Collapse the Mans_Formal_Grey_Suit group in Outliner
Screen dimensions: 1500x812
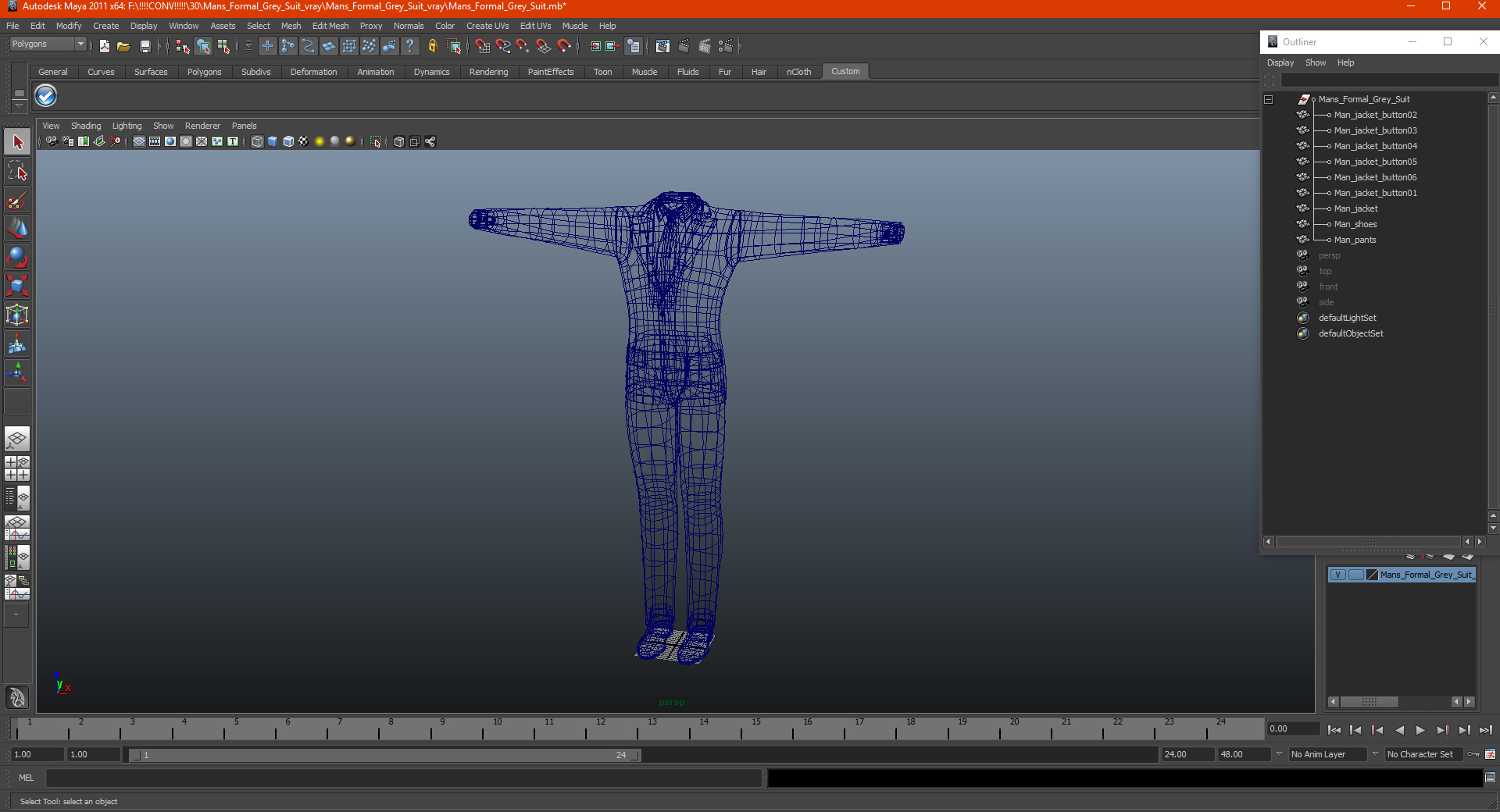coord(1269,99)
